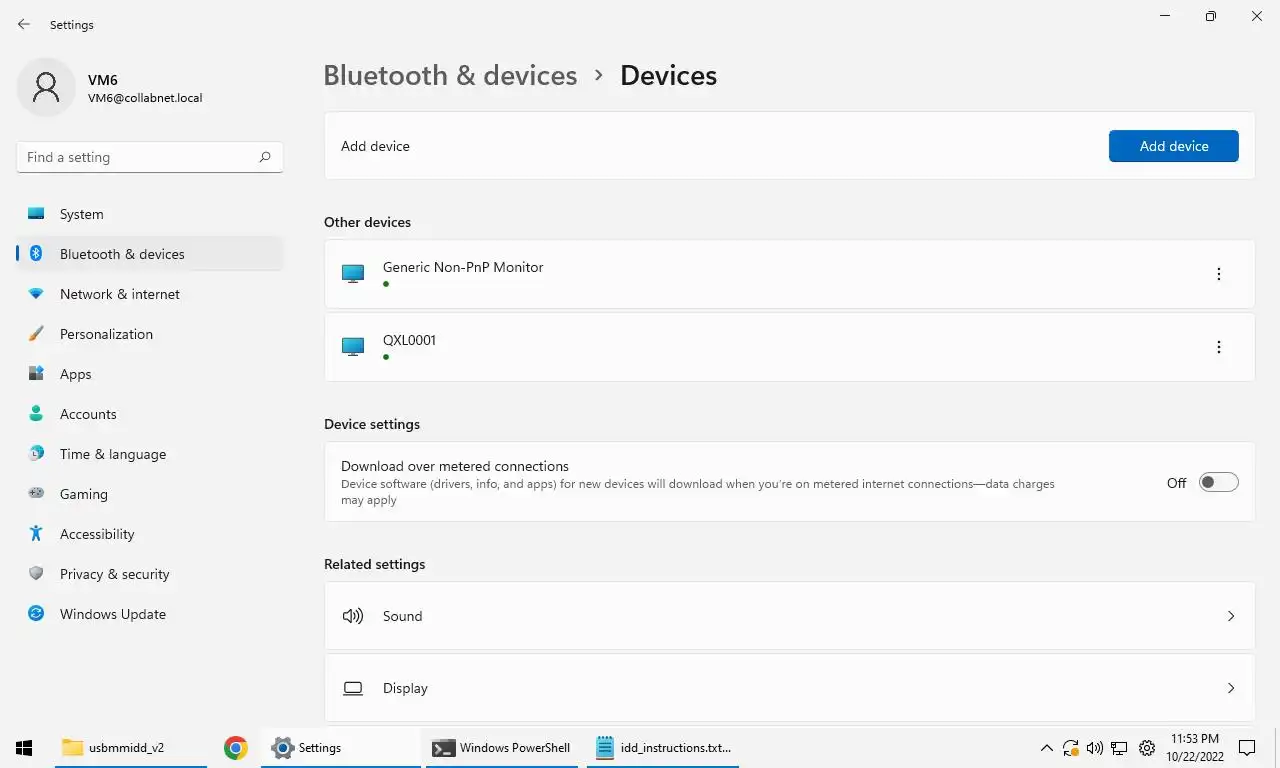Click the search magnifier icon

click(265, 157)
